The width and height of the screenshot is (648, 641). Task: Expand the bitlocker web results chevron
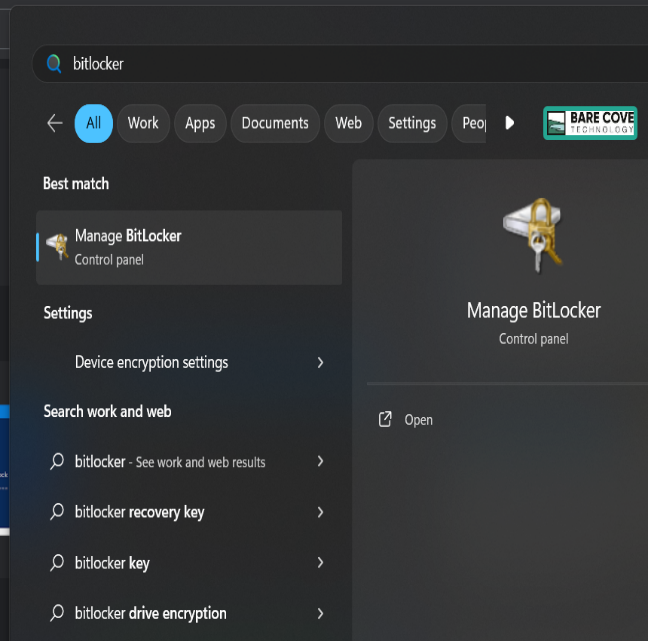coord(320,461)
